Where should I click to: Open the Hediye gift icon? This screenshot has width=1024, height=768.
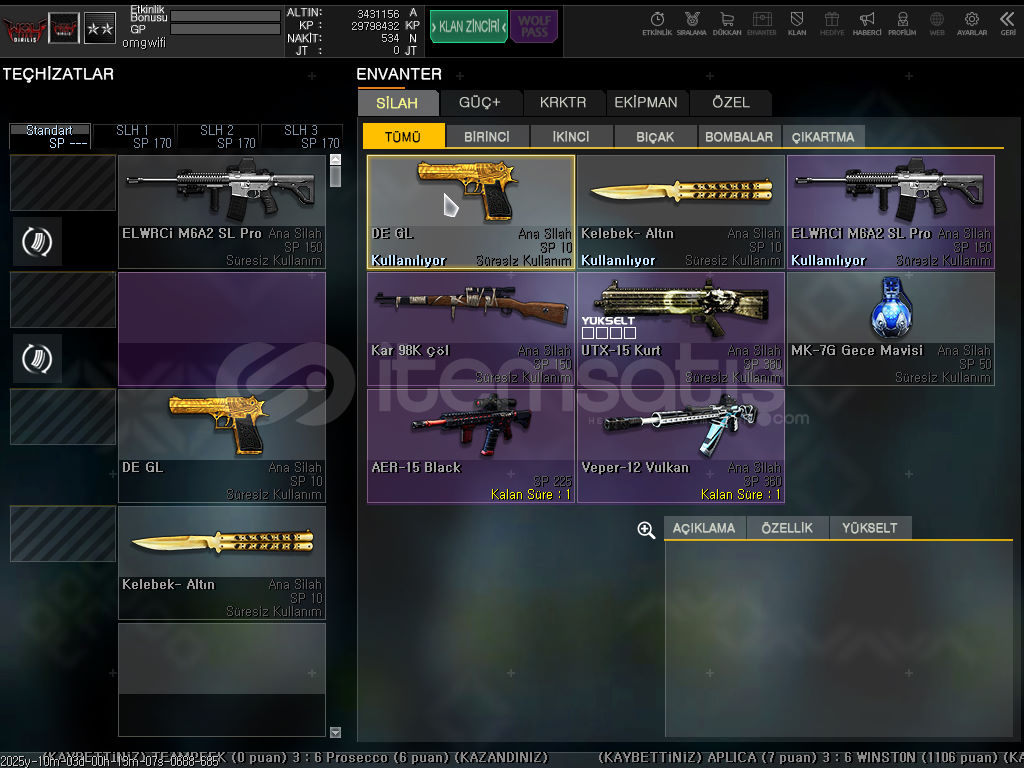[x=832, y=24]
